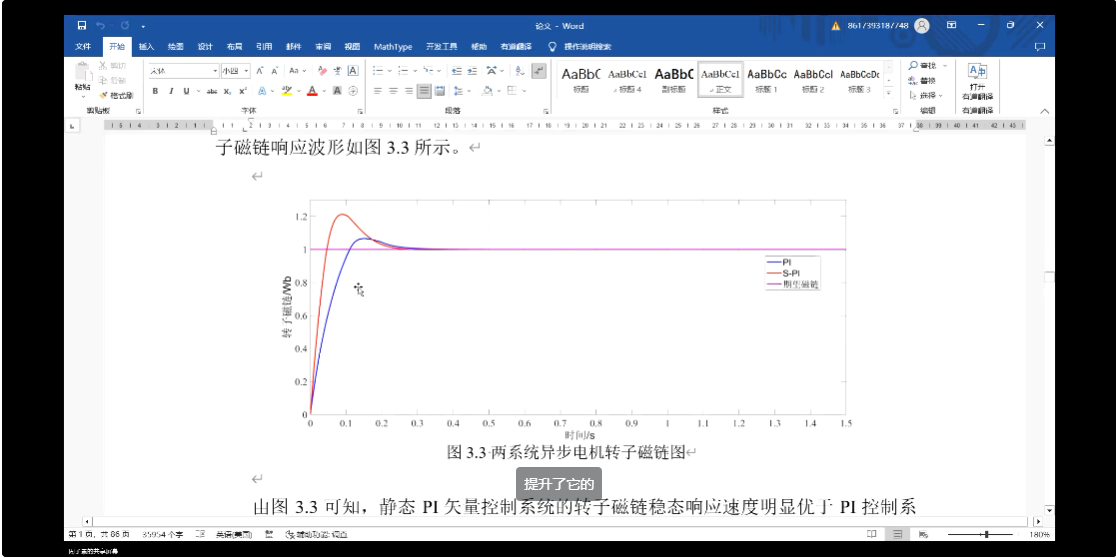Open the comments speech bubble icon

(x=1040, y=47)
